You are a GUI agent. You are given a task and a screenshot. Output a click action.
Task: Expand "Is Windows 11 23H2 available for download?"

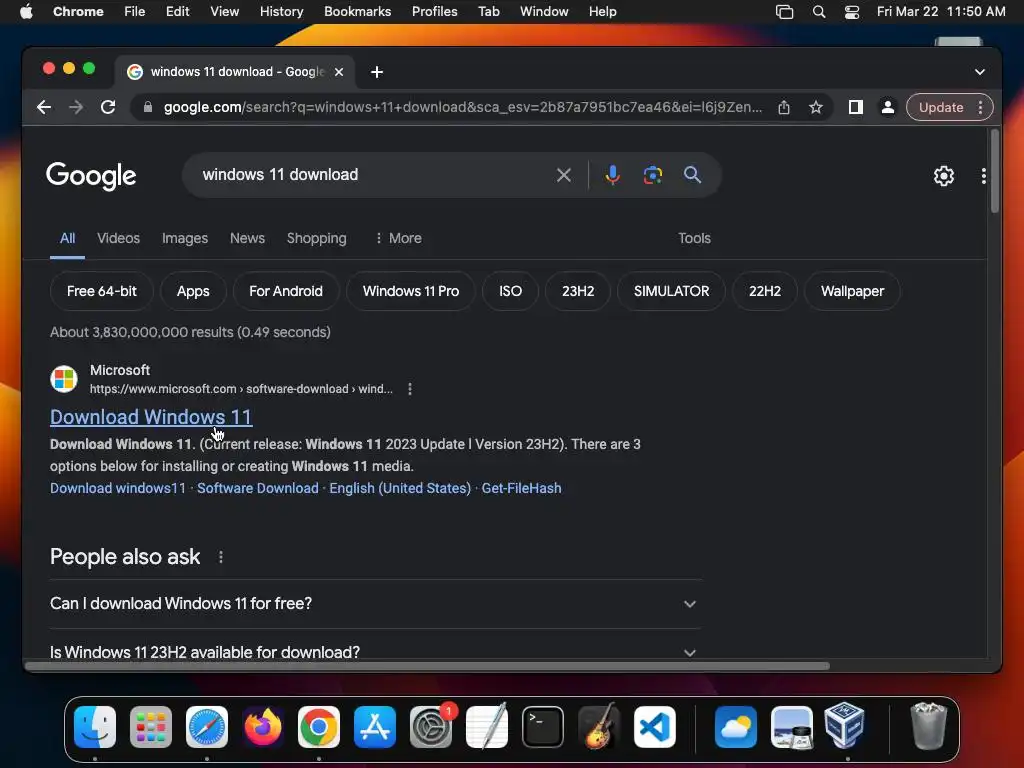[x=376, y=652]
